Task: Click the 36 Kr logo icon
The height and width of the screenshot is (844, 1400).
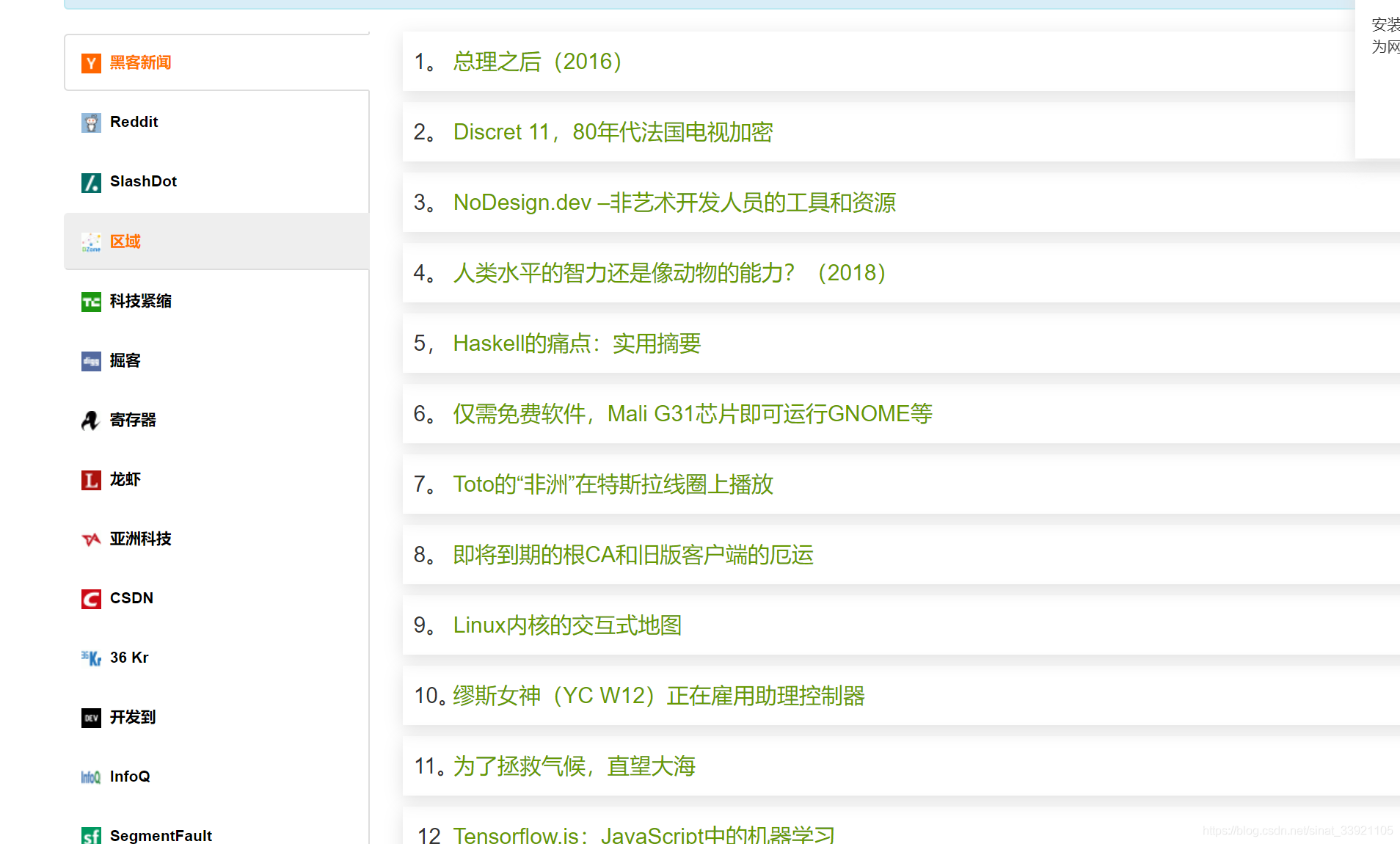Action: [91, 658]
